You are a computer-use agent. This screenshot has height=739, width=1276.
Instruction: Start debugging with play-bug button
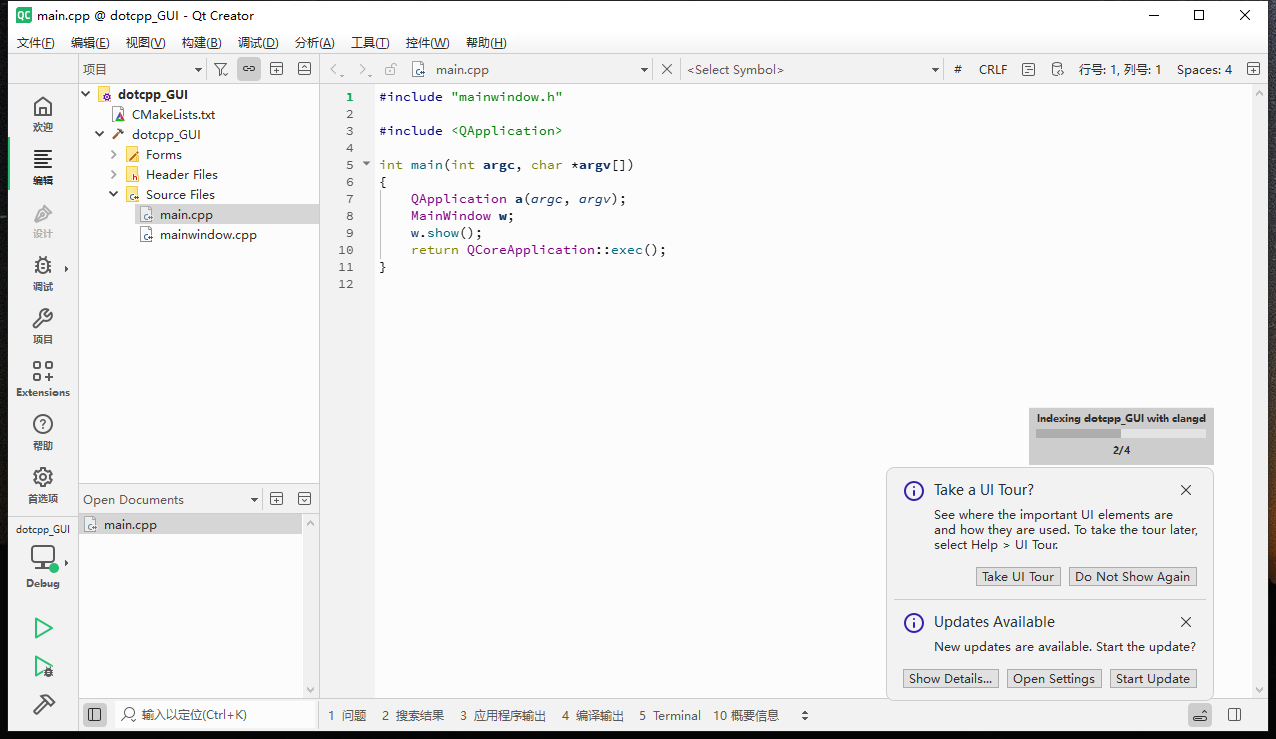(43, 667)
